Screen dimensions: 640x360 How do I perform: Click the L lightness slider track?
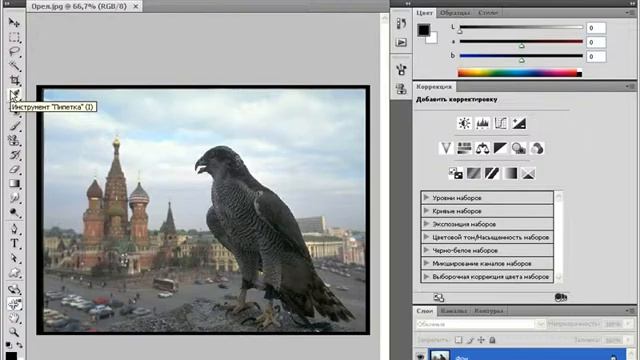[x=521, y=27]
